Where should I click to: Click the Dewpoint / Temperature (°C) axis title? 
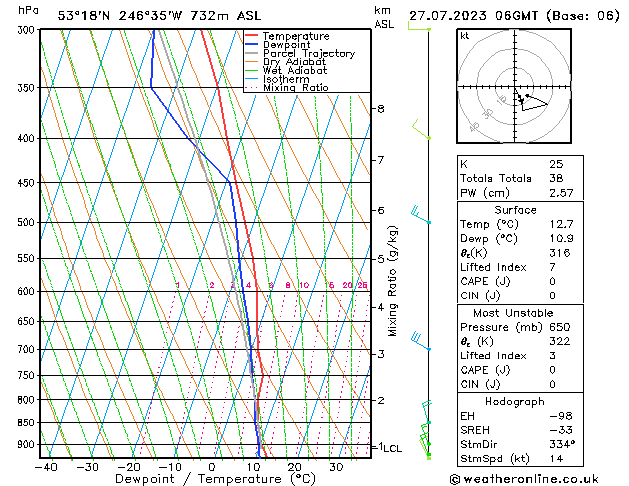215,479
